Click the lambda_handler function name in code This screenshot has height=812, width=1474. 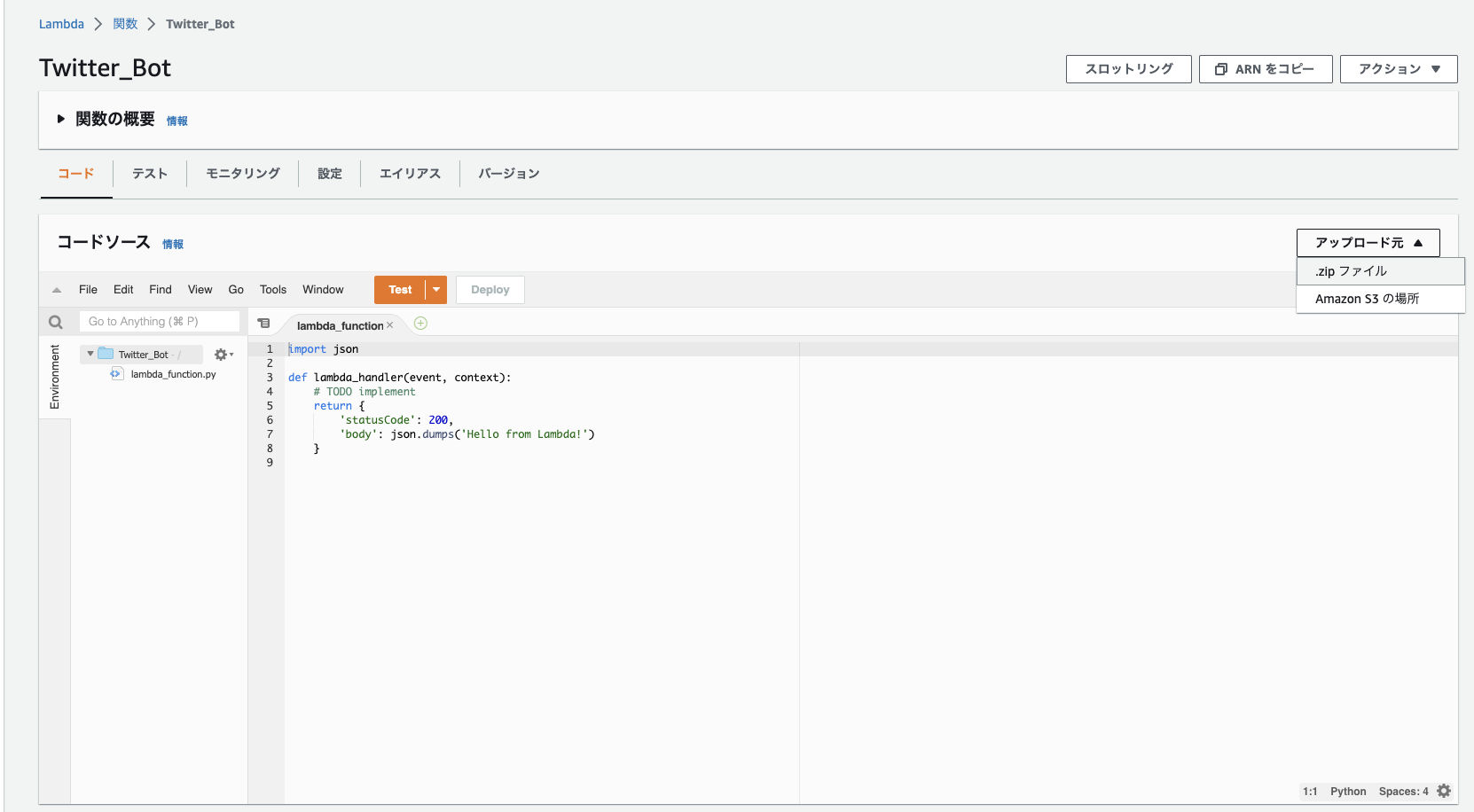(x=358, y=378)
